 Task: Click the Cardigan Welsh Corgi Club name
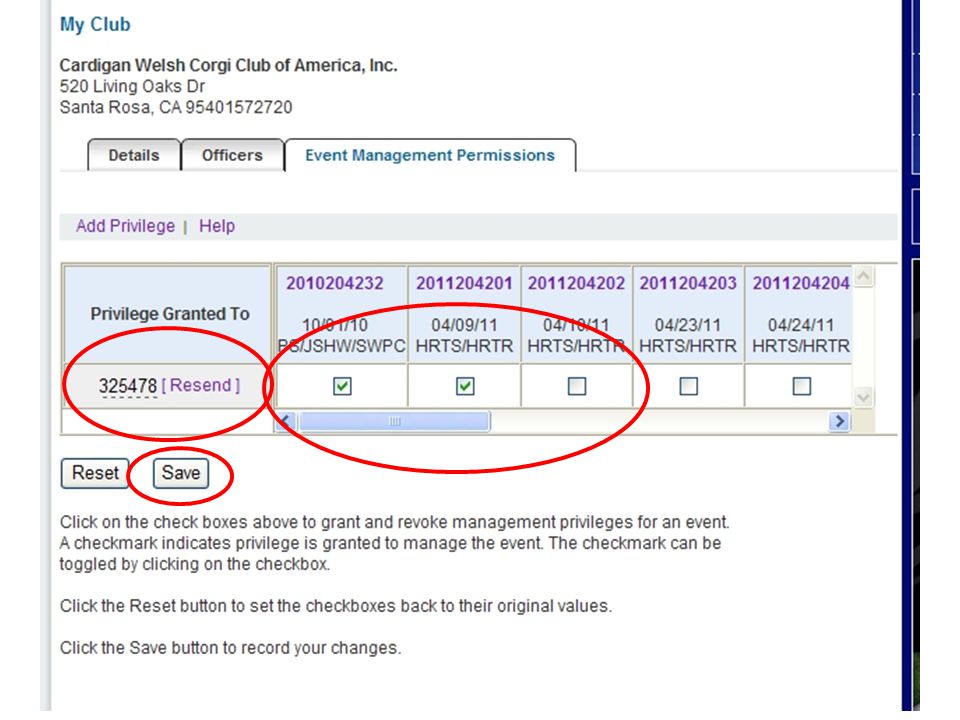[x=228, y=66]
